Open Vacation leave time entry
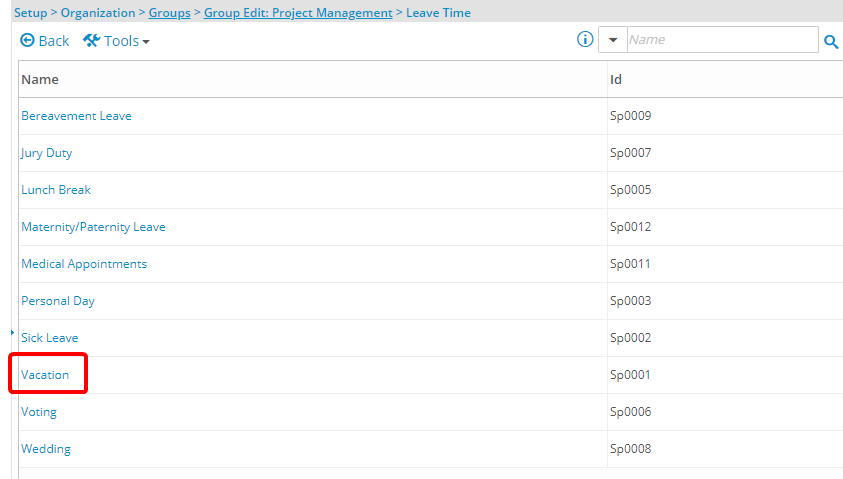 (x=45, y=375)
